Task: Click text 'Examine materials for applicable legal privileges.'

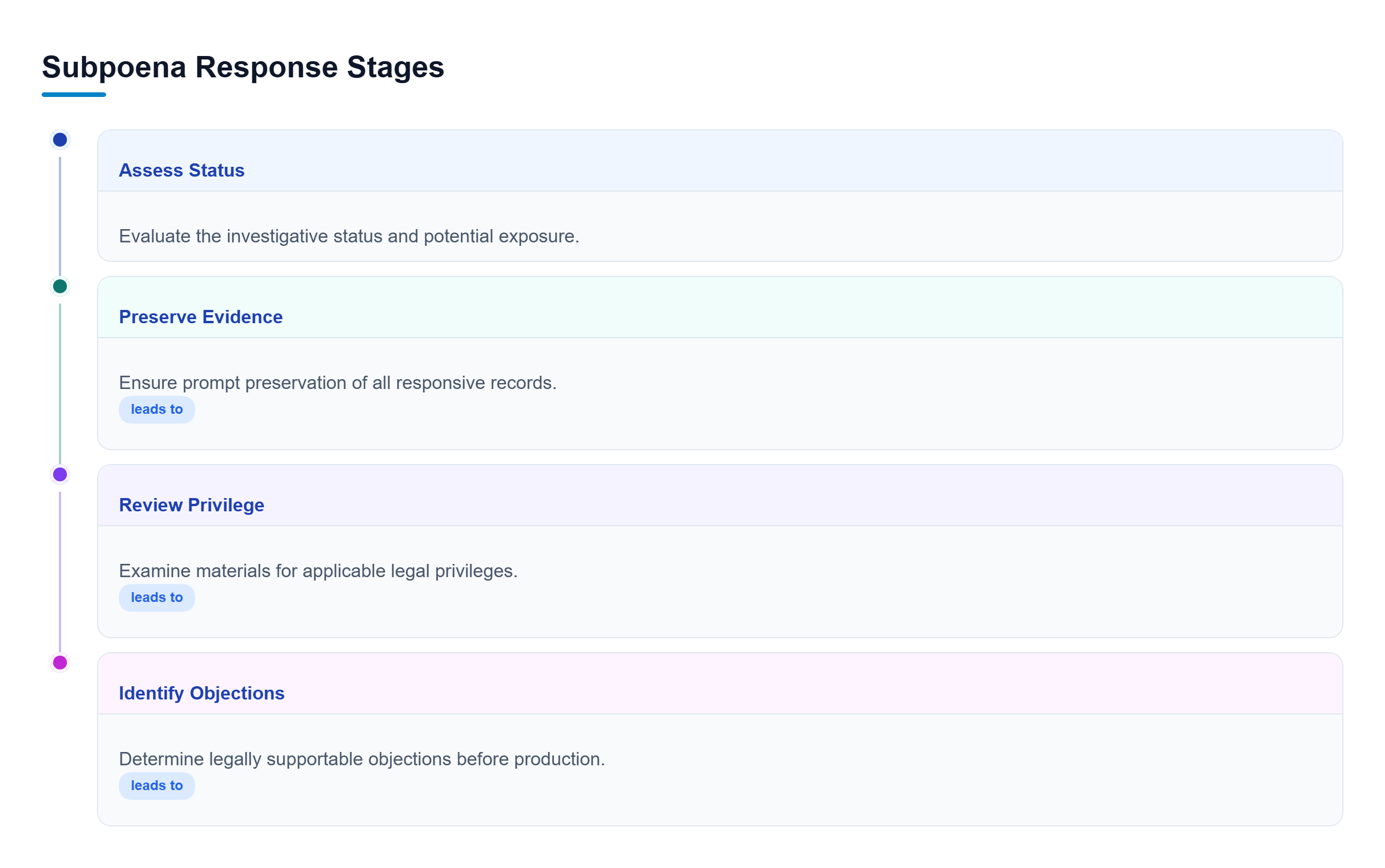Action: [x=318, y=571]
